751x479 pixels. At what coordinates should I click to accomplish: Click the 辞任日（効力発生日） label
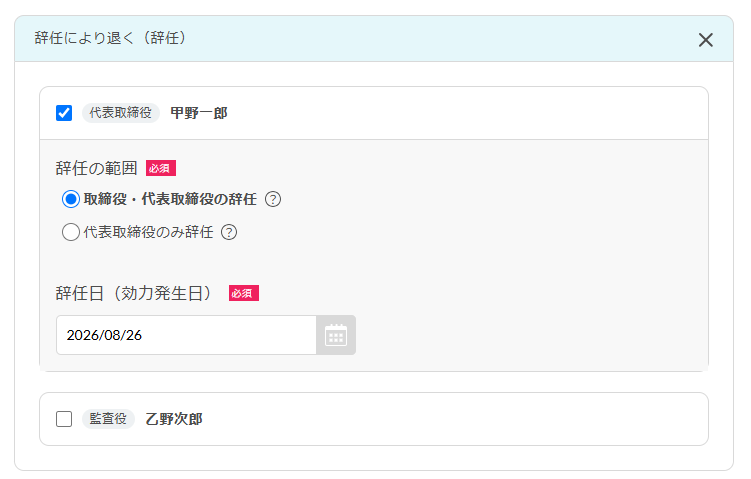tap(135, 293)
